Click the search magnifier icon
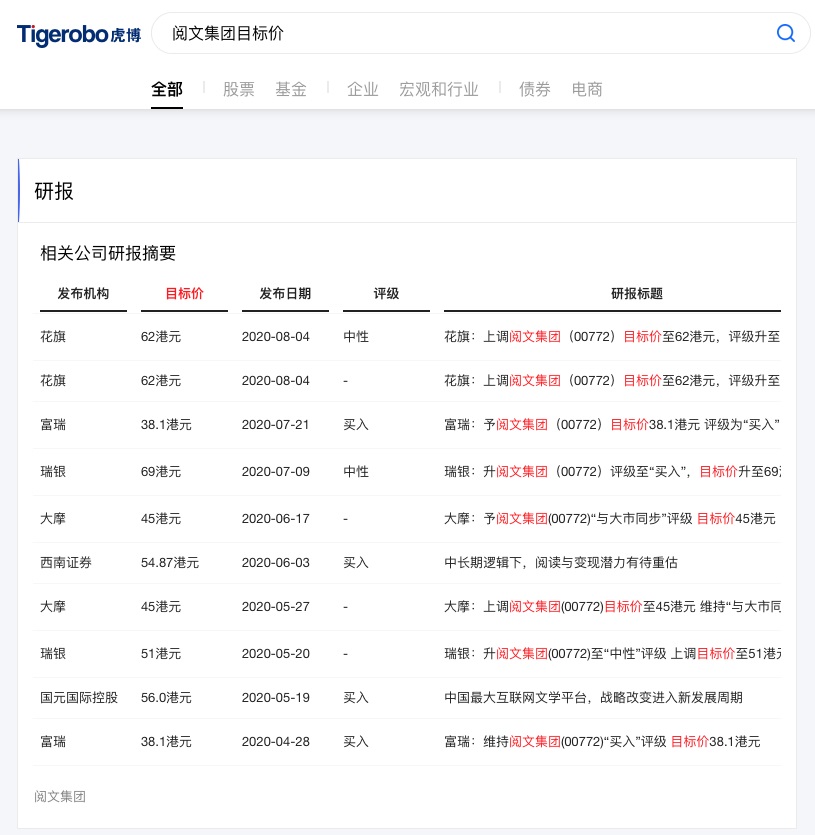 click(x=786, y=33)
